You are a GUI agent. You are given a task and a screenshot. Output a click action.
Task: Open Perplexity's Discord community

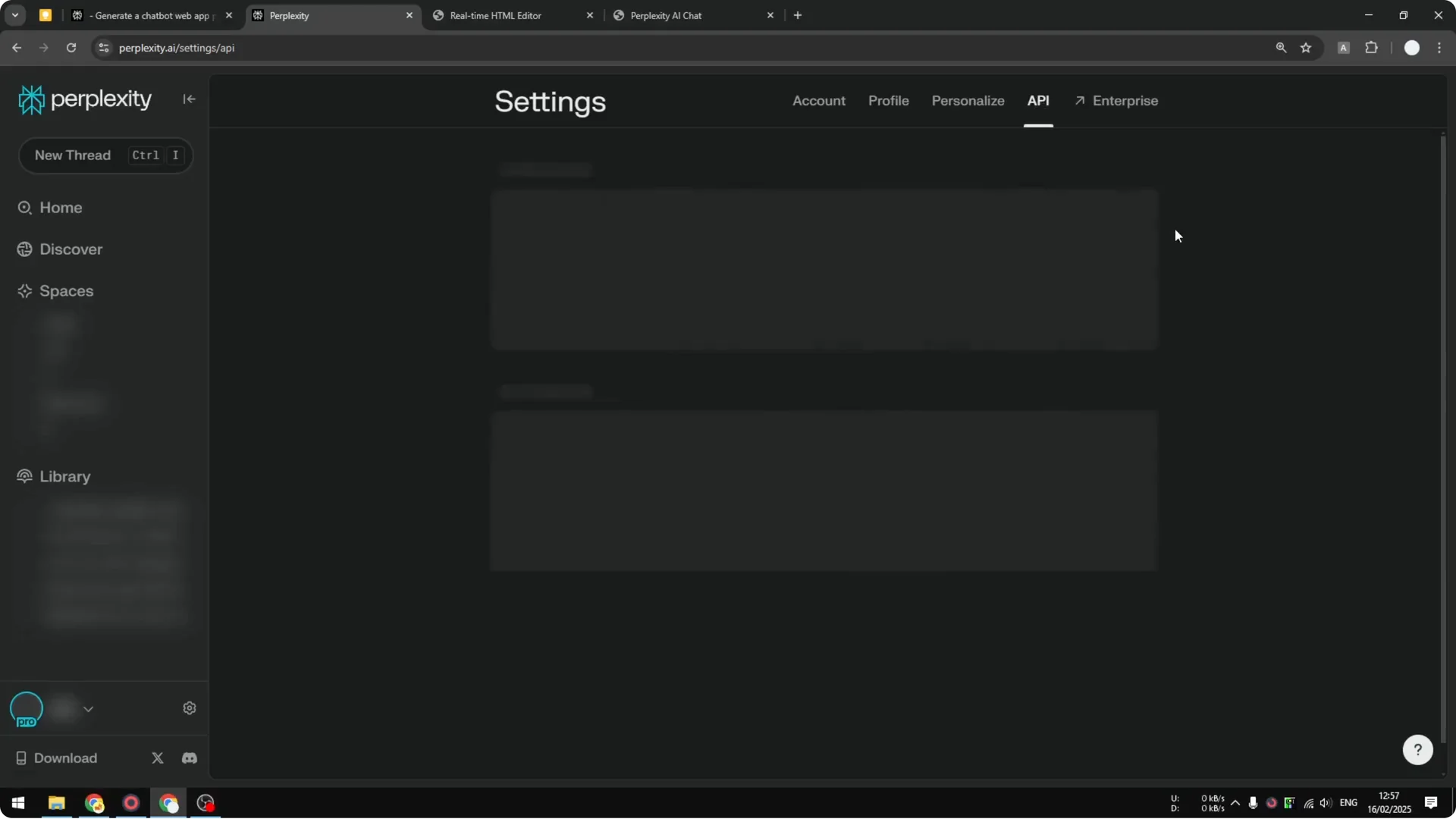point(189,758)
